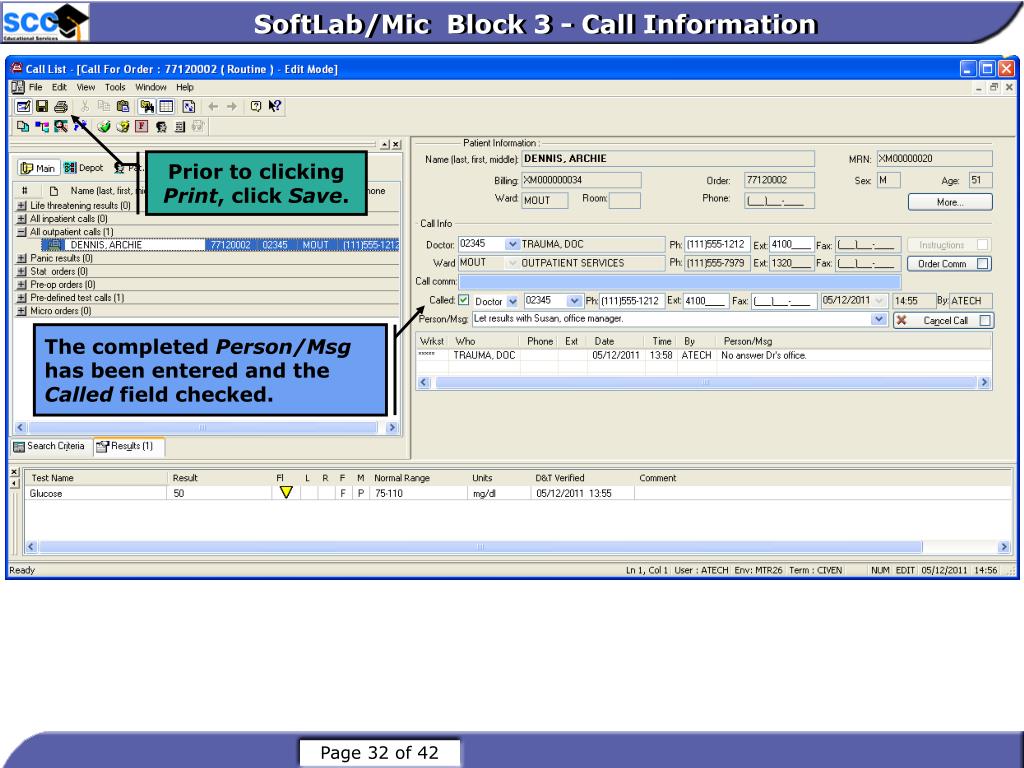Switch to the Search Criteria tab

coord(50,446)
